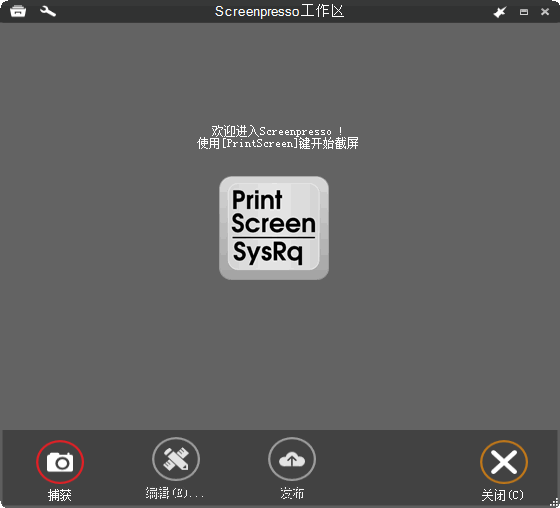
Task: Click the 关闭(C) label text
Action: (x=502, y=495)
